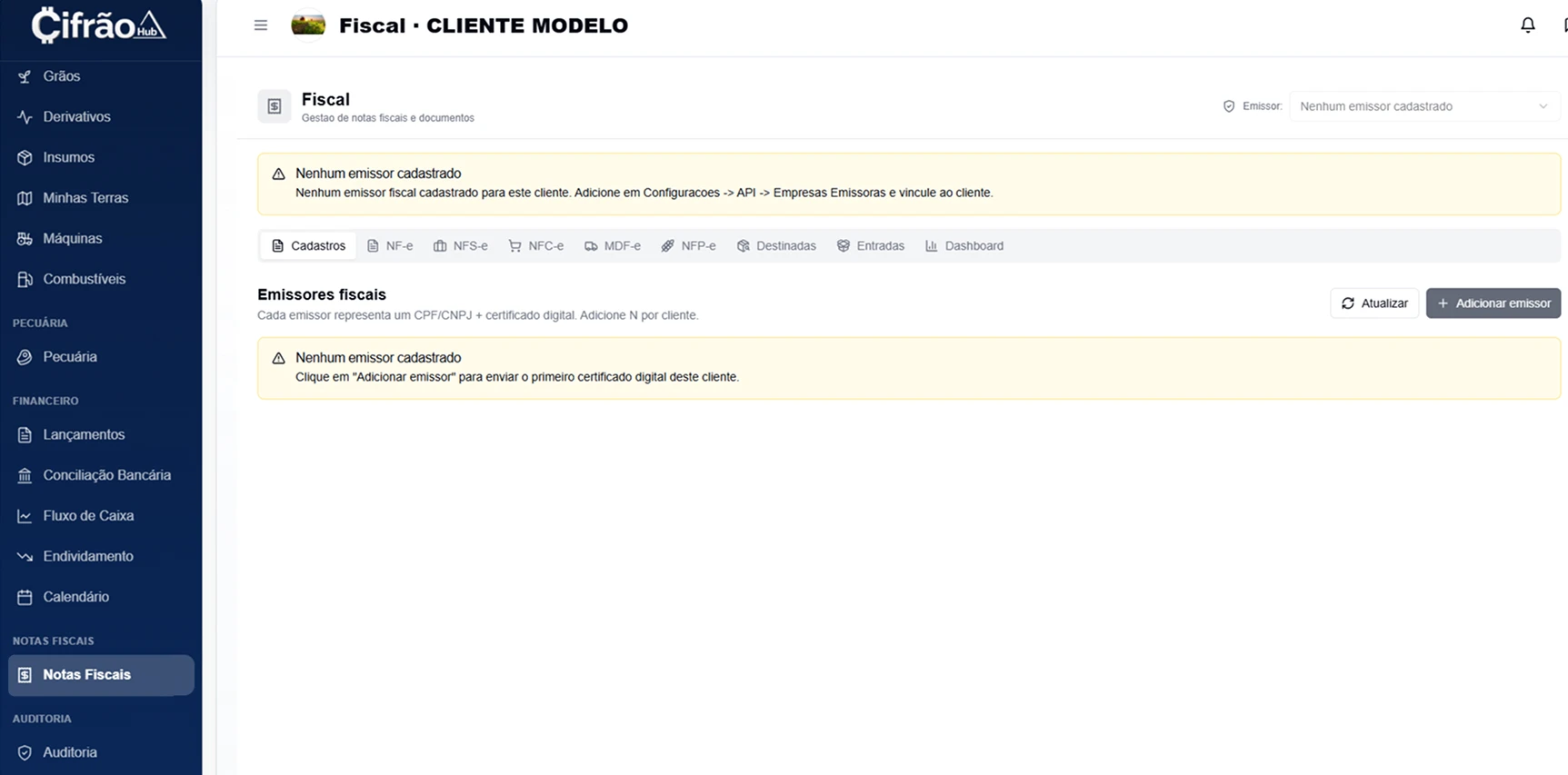Click the bar chart icon on Dashboard tab

tap(932, 246)
